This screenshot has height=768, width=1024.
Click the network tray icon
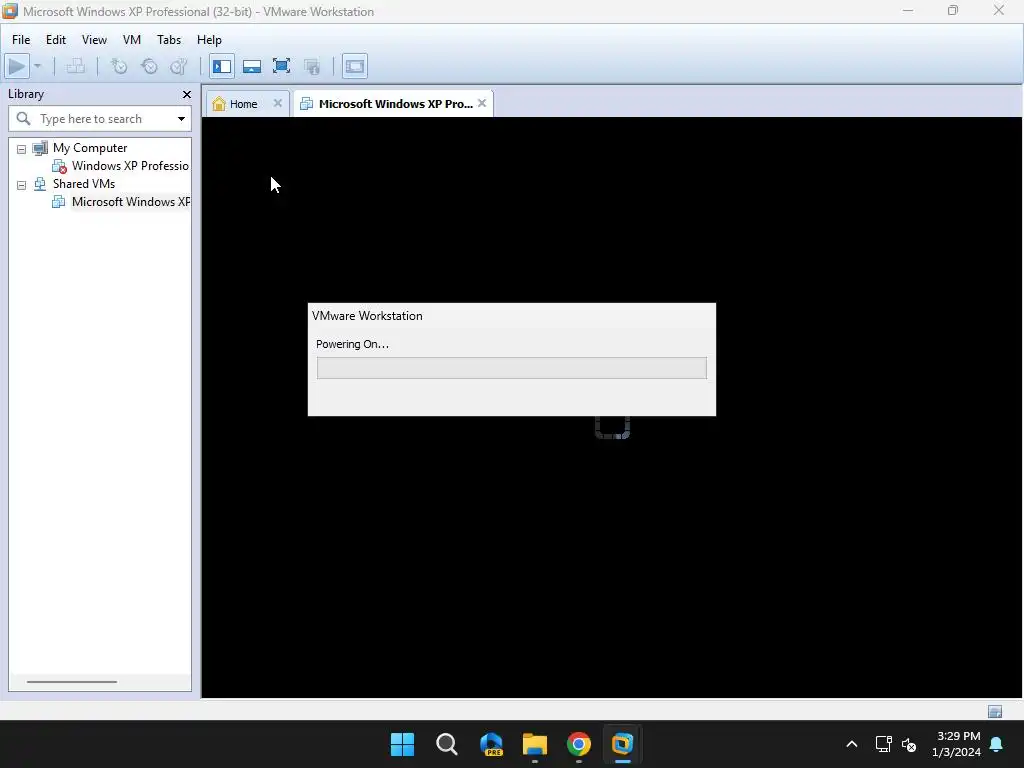point(884,744)
